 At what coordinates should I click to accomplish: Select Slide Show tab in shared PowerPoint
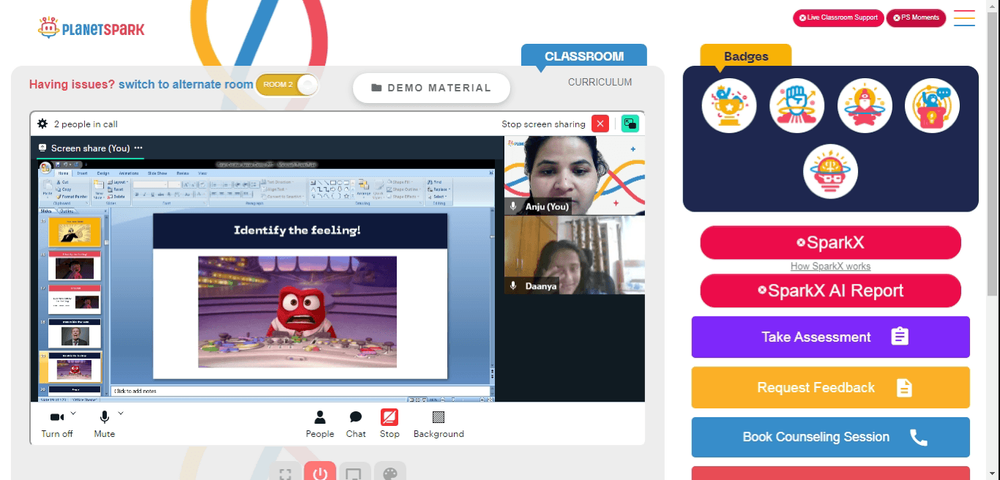pos(157,173)
